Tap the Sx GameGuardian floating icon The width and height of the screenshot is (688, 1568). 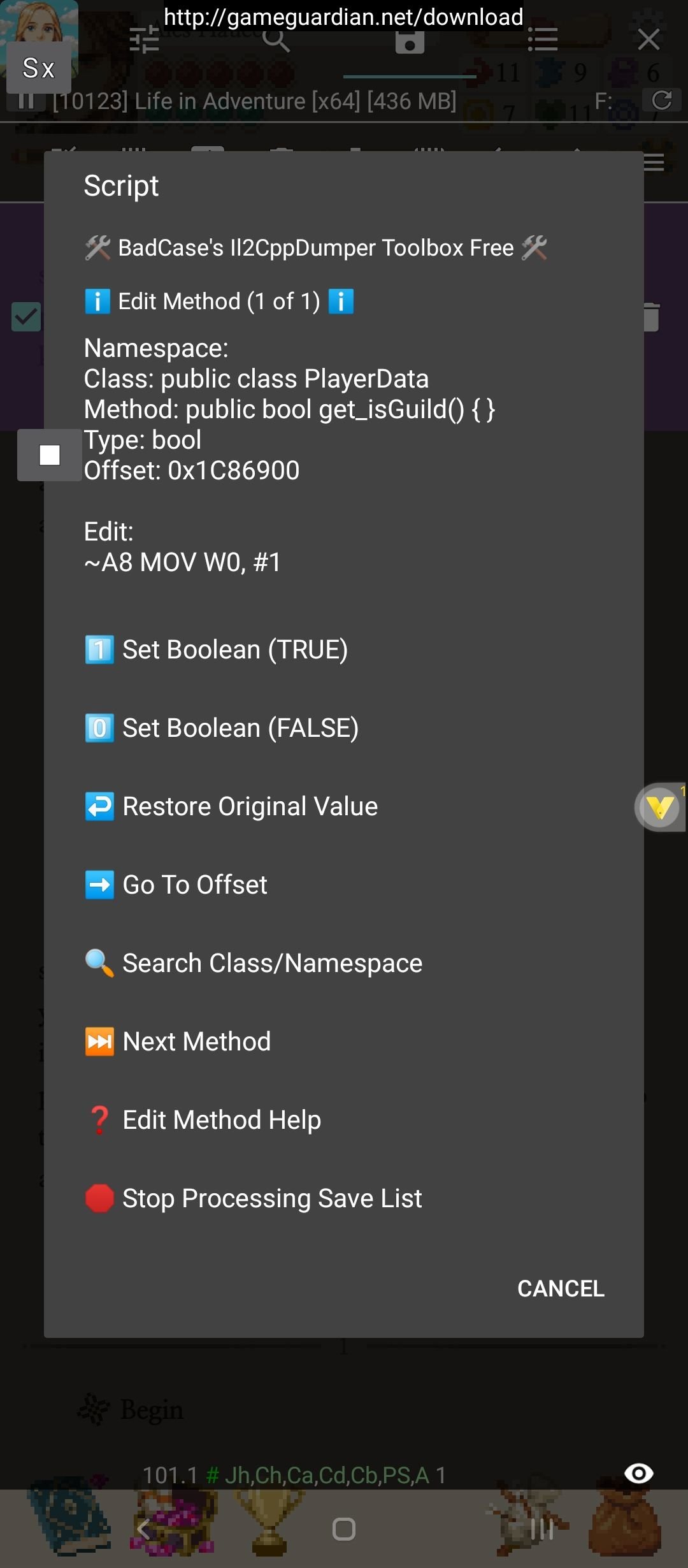click(38, 68)
